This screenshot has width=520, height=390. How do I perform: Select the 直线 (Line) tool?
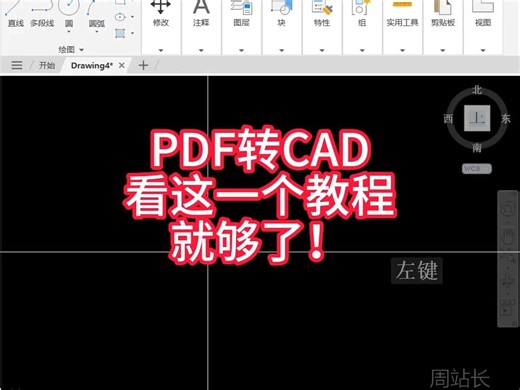click(15, 15)
